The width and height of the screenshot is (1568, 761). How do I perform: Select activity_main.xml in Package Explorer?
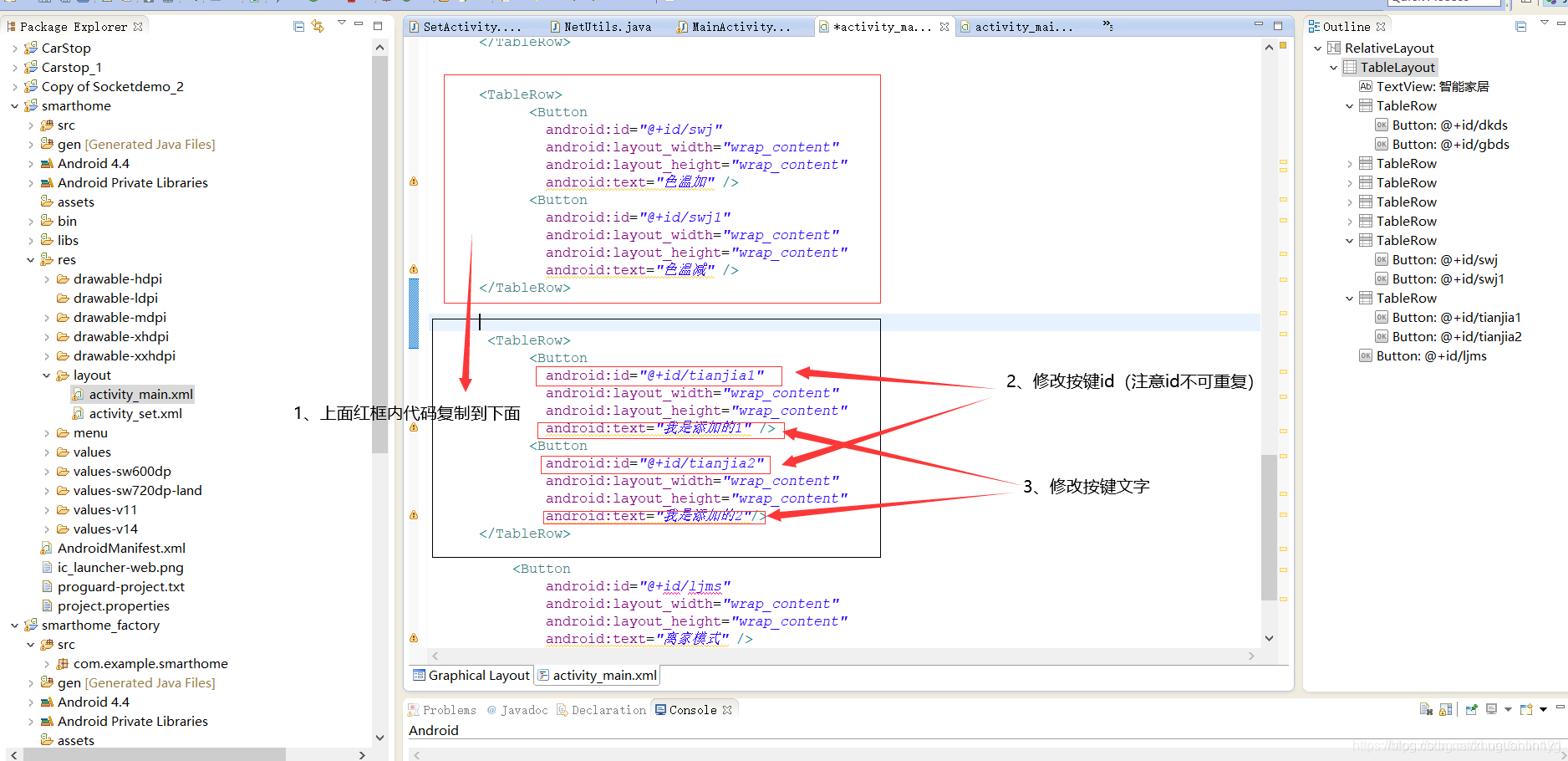click(132, 395)
